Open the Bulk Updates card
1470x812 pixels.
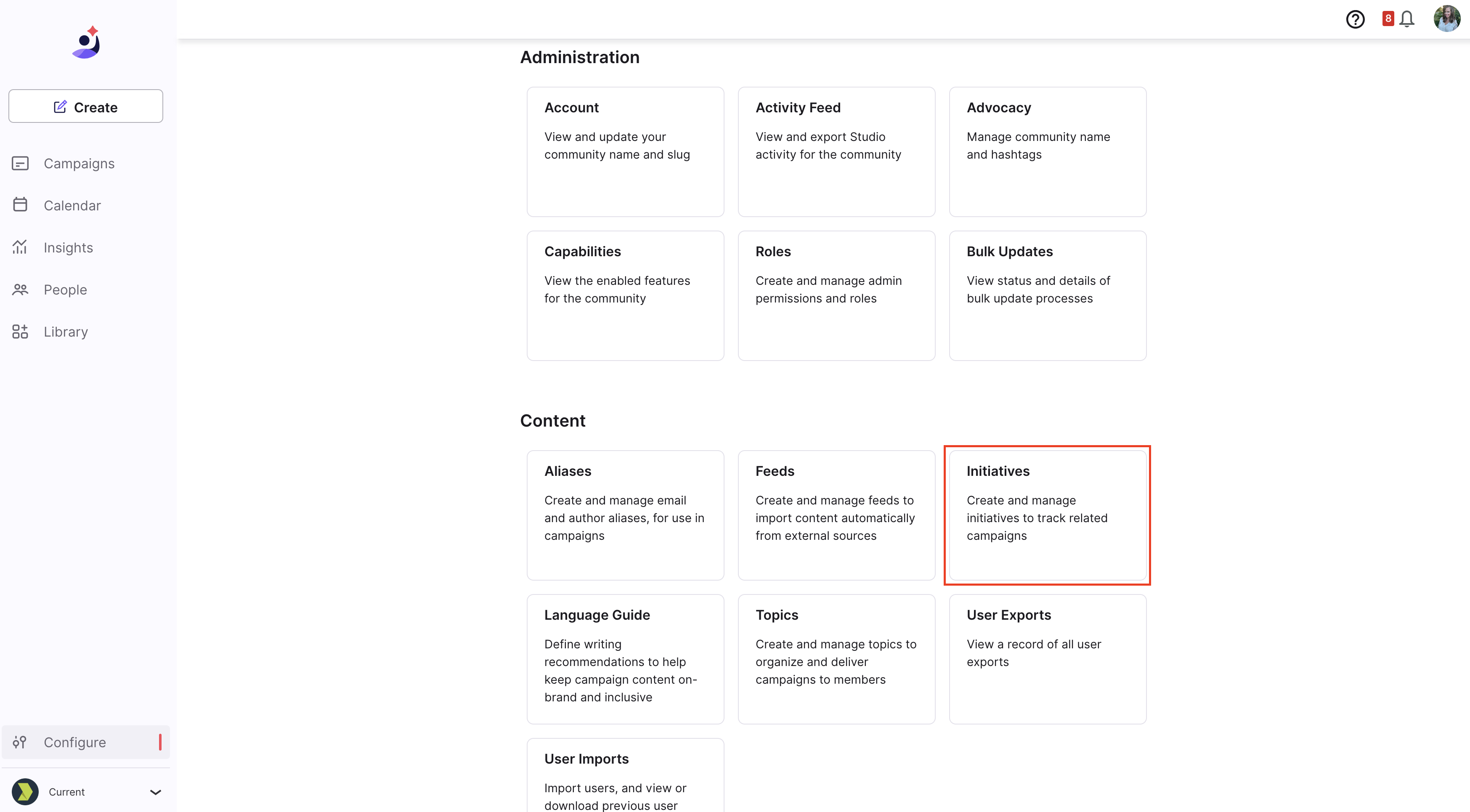1047,296
